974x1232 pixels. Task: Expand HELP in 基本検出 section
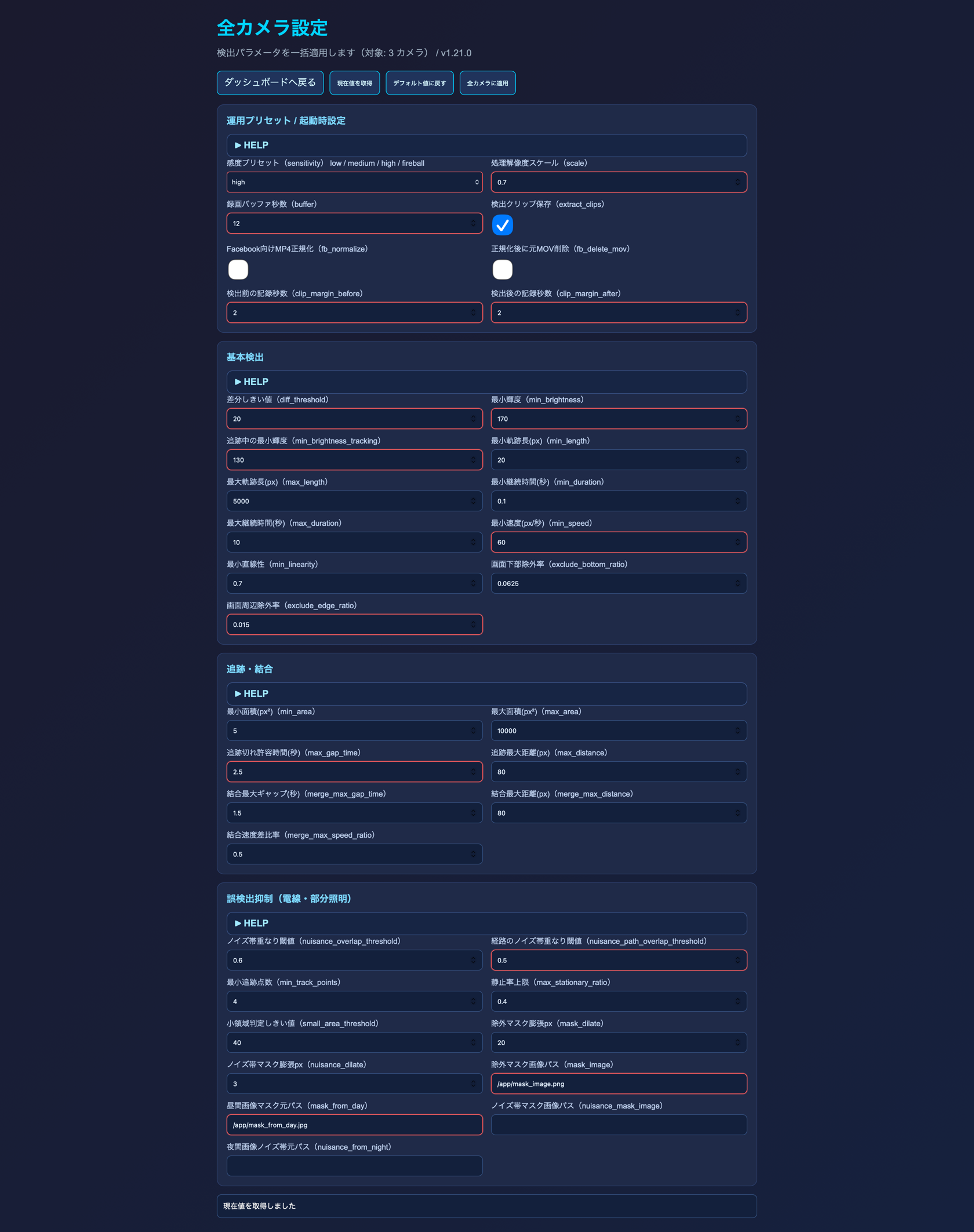[x=252, y=382]
